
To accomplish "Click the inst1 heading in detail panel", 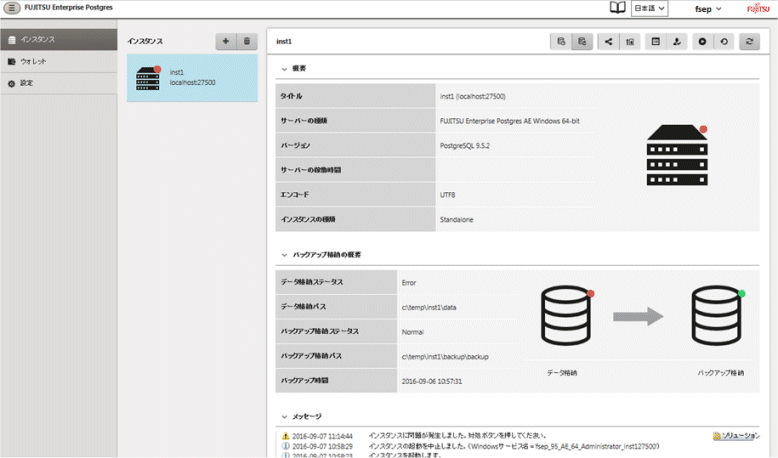I will [x=284, y=42].
